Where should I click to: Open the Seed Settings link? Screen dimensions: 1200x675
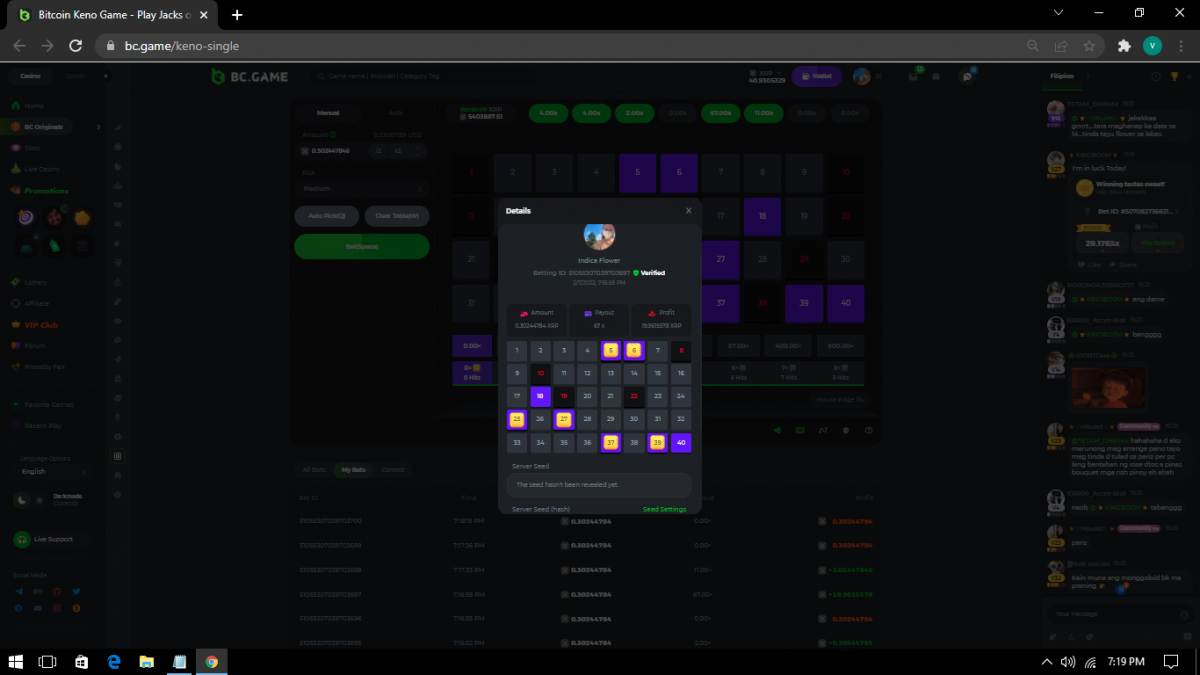pyautogui.click(x=664, y=509)
